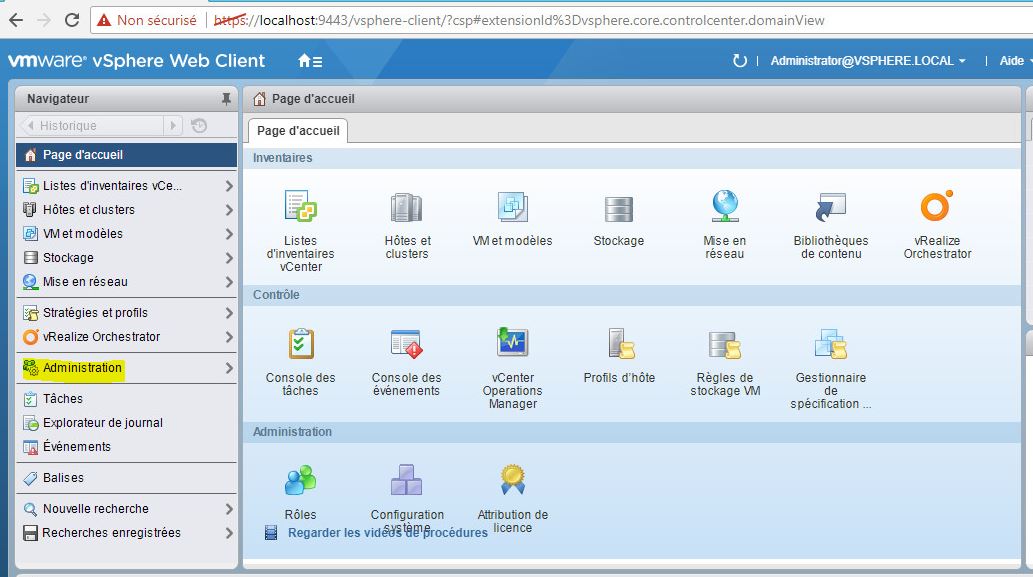
Task: Expand VM et modèles chevron in navigator
Action: coord(229,234)
